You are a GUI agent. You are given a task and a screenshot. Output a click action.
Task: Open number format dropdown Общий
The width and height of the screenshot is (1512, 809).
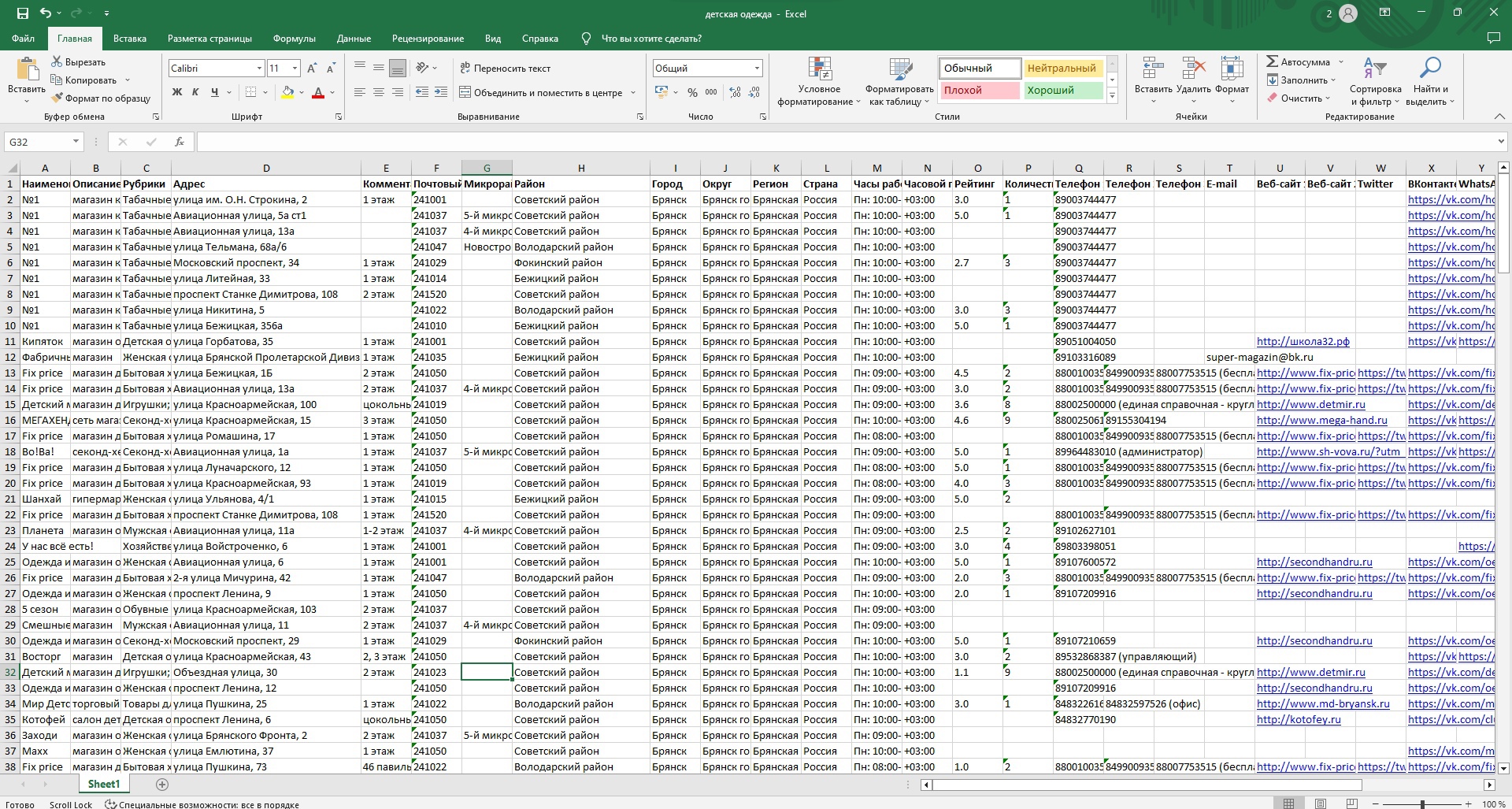757,69
